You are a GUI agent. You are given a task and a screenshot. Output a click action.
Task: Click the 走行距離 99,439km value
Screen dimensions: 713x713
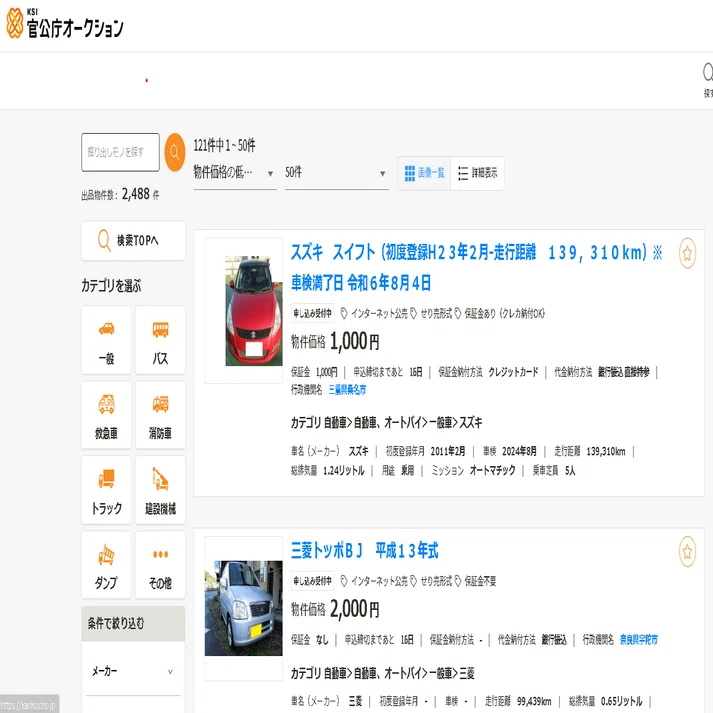[534, 702]
